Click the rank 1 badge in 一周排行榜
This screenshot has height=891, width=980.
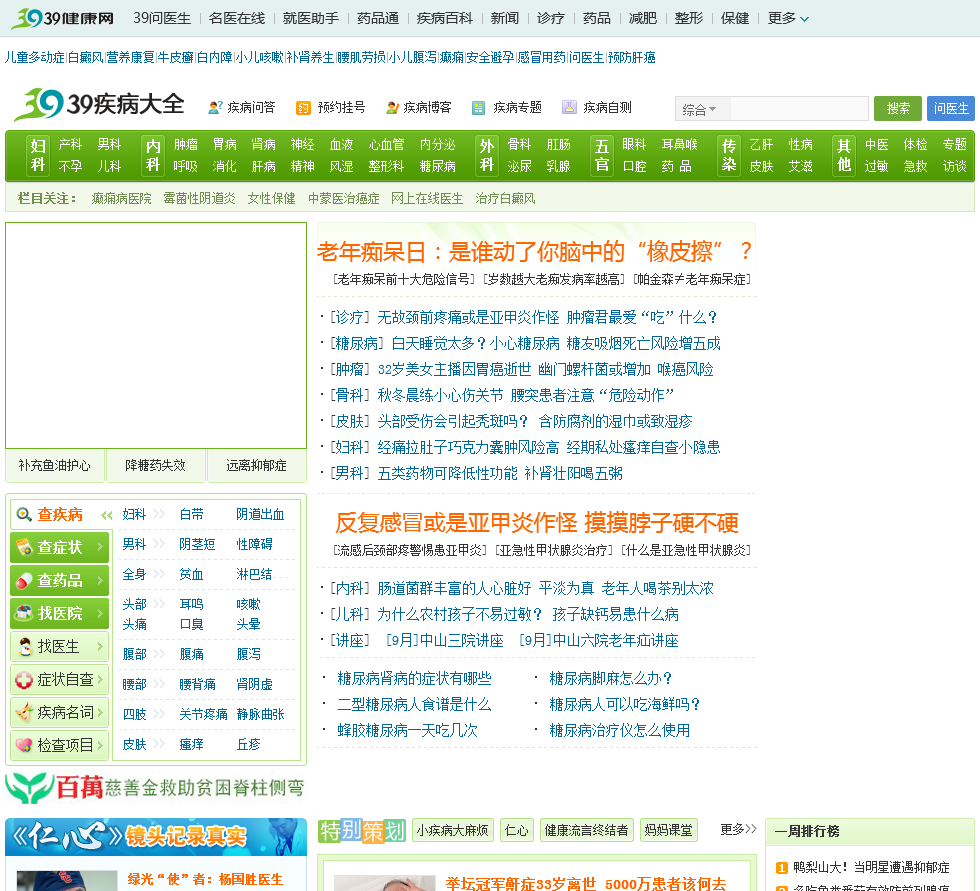[781, 867]
